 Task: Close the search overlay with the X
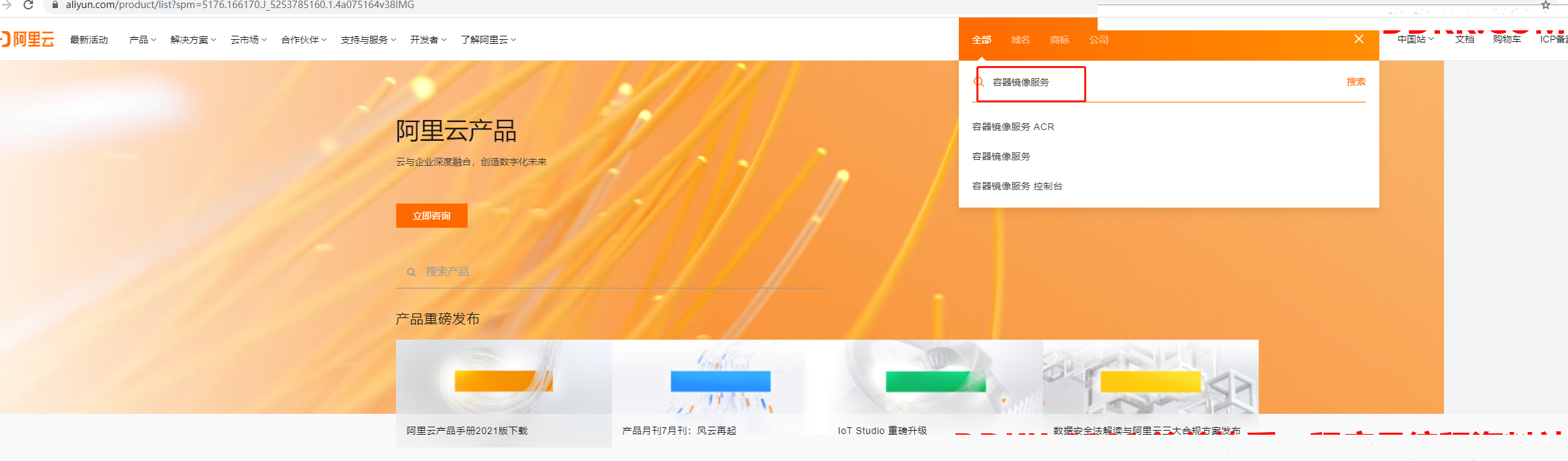(x=1359, y=39)
